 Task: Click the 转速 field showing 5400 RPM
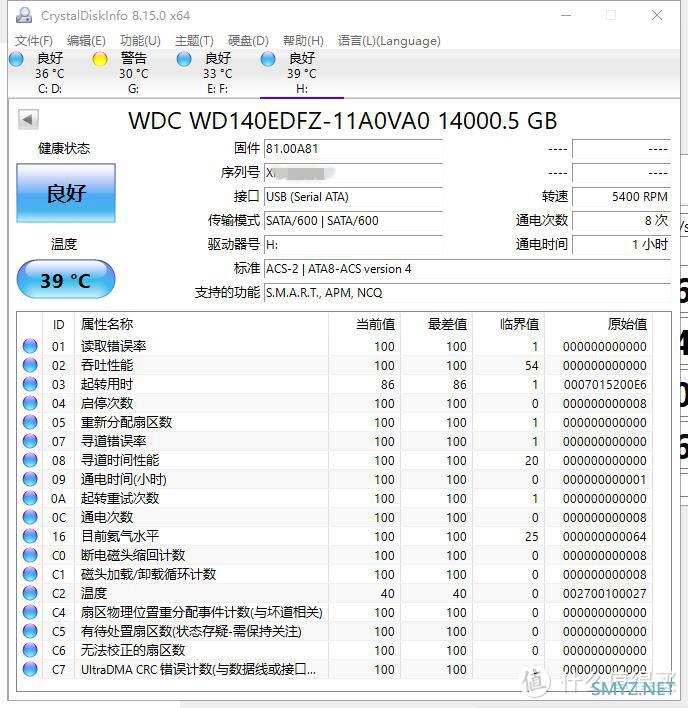coord(622,196)
